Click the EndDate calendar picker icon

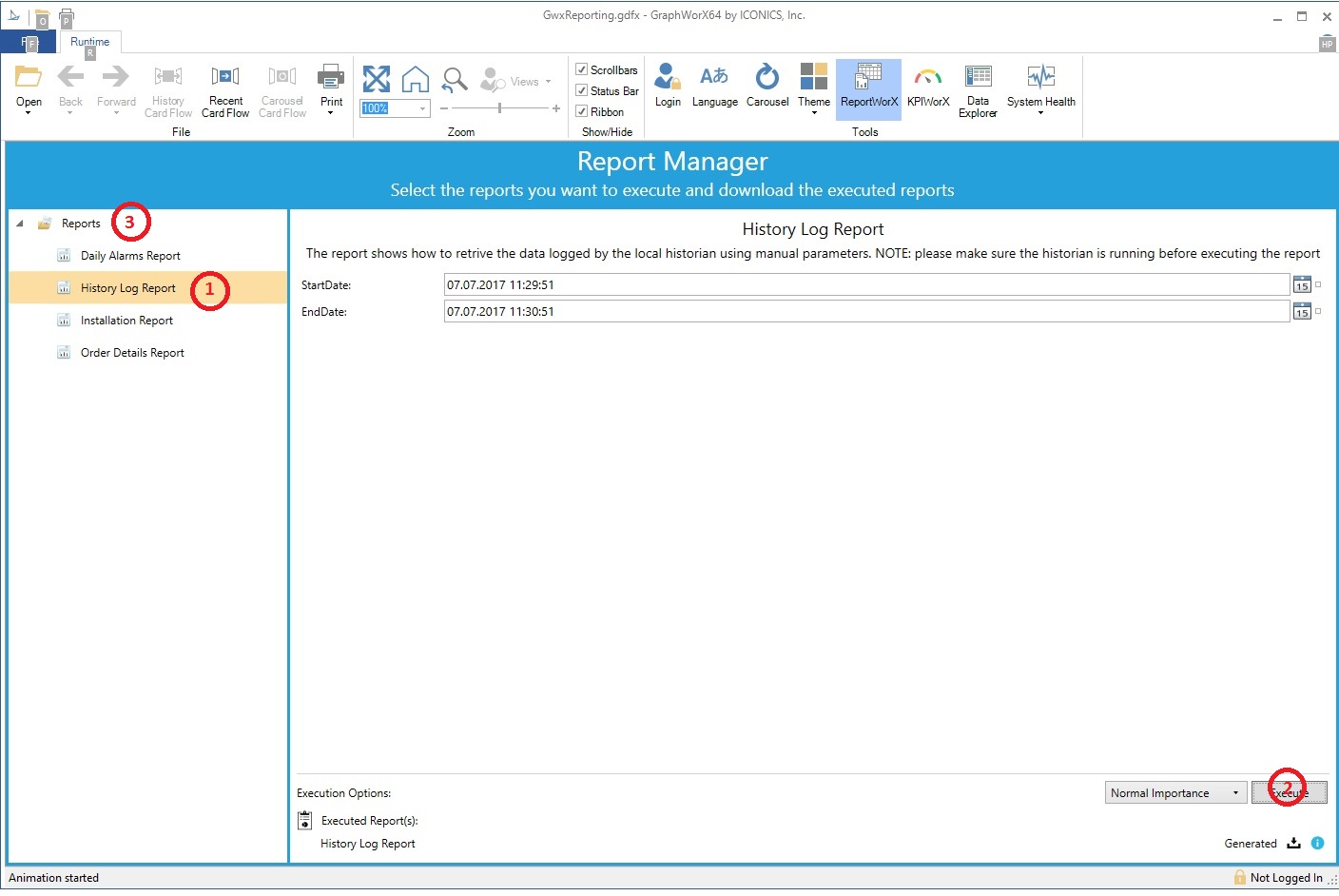(1302, 311)
